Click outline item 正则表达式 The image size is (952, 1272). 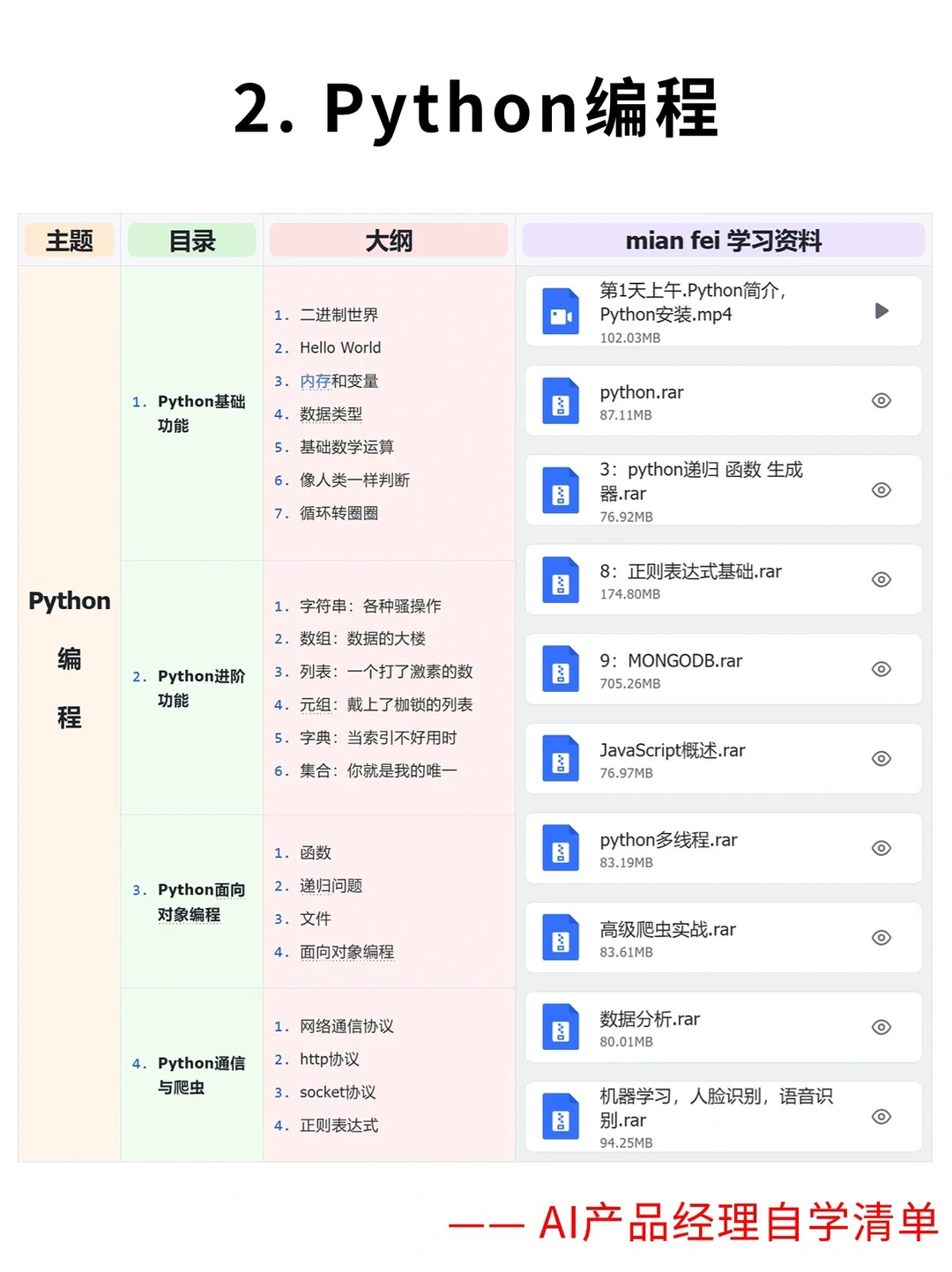click(338, 1126)
